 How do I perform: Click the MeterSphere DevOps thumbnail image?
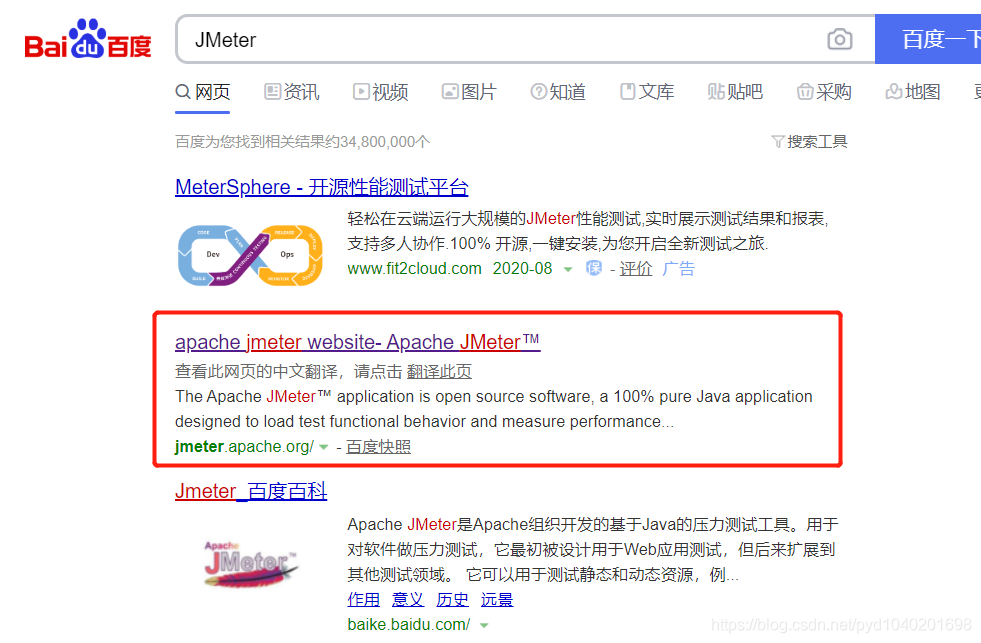point(250,255)
